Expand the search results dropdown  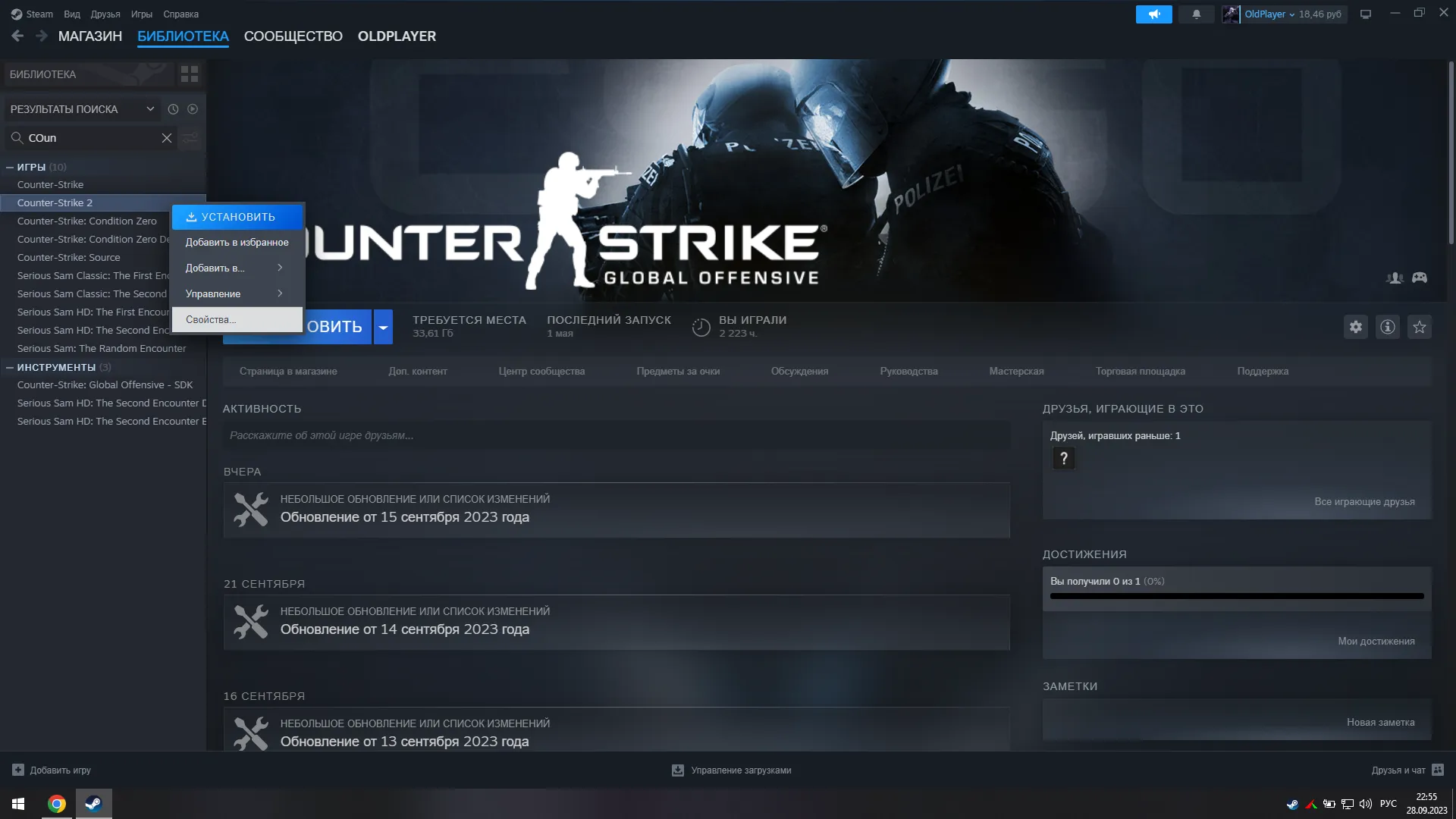point(150,109)
